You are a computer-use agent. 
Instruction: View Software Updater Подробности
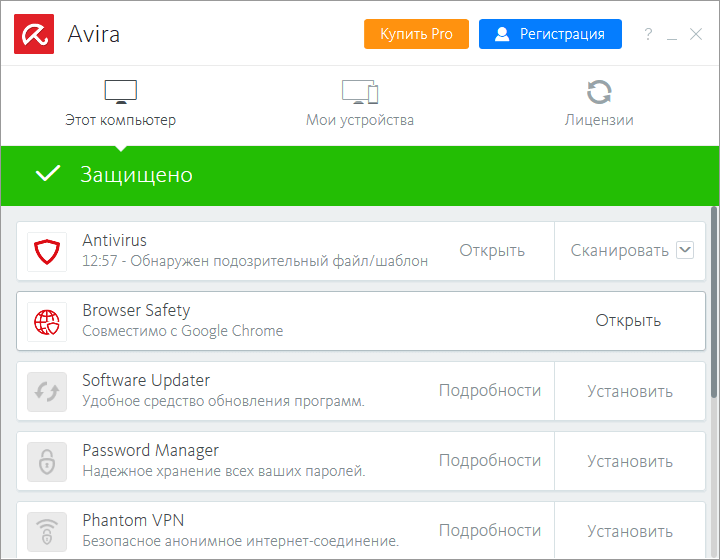pyautogui.click(x=490, y=391)
